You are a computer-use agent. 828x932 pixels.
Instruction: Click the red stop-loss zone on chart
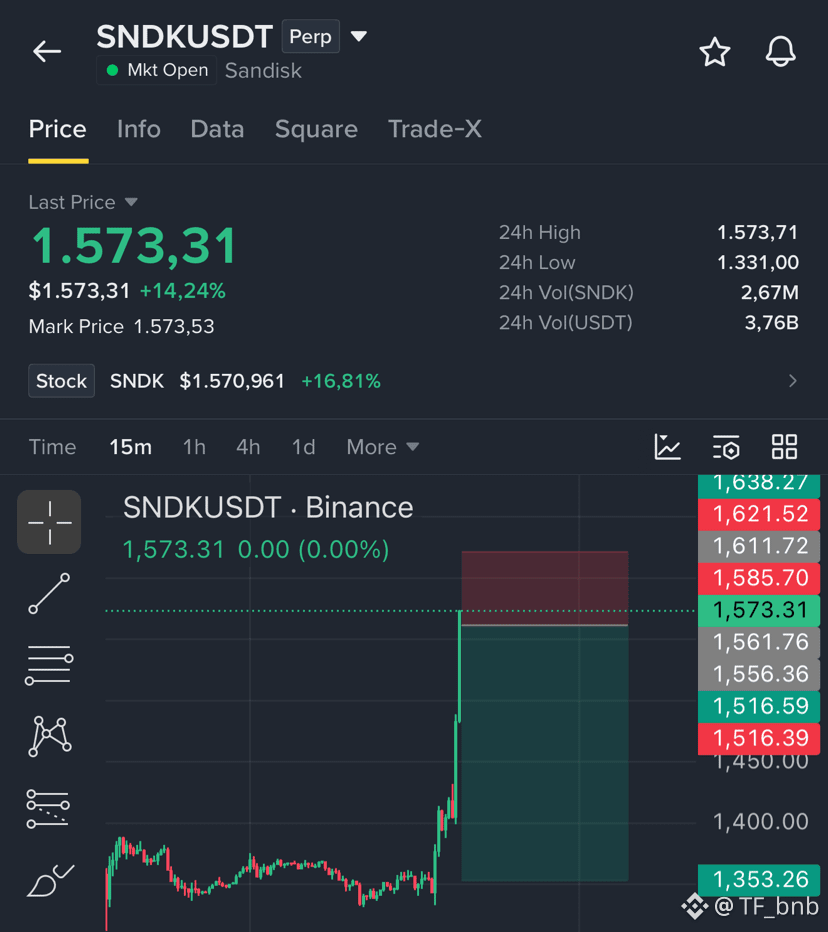[544, 587]
